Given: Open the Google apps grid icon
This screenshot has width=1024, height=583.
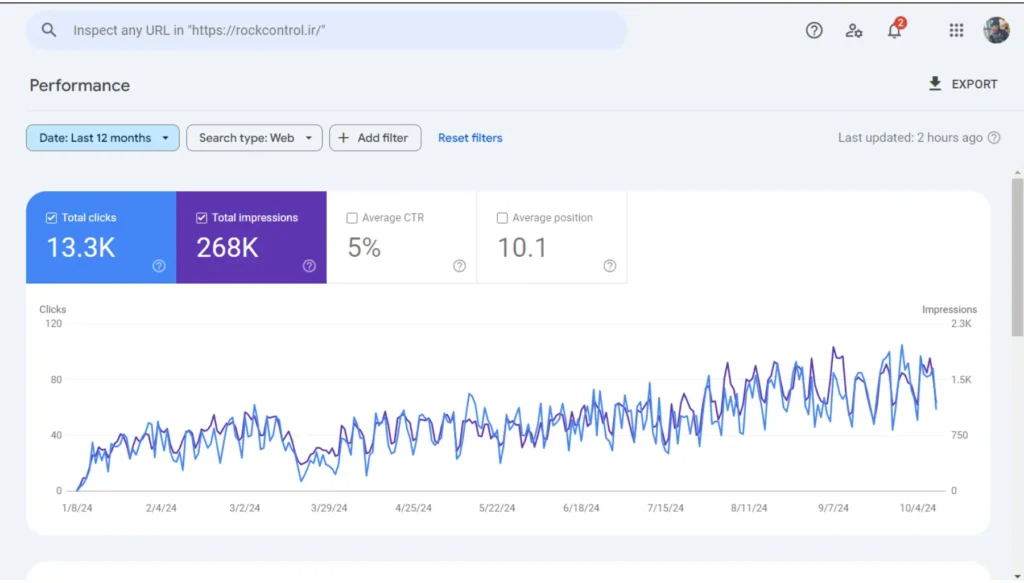Looking at the screenshot, I should click(956, 30).
